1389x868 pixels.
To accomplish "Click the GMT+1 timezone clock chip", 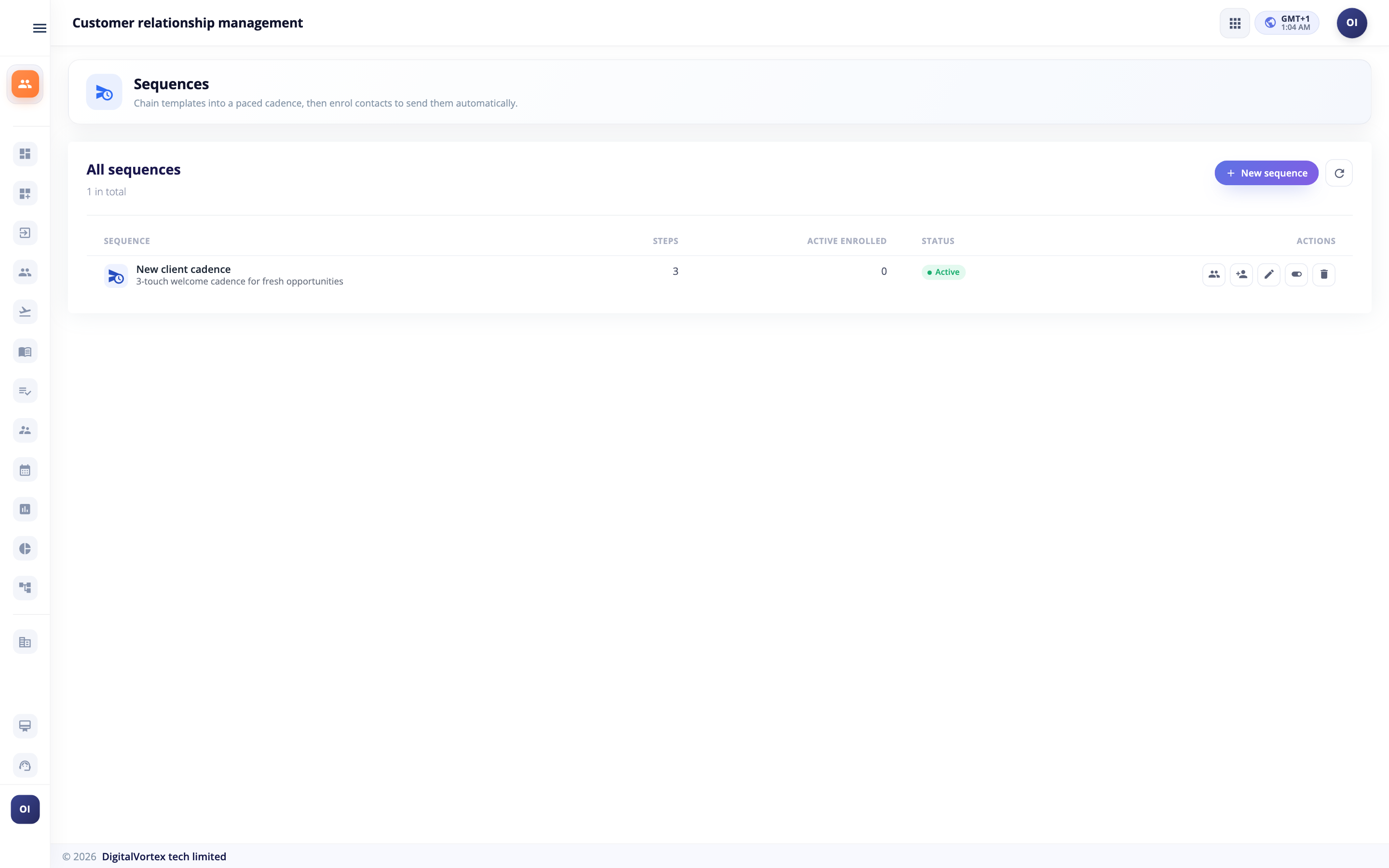I will tap(1287, 23).
